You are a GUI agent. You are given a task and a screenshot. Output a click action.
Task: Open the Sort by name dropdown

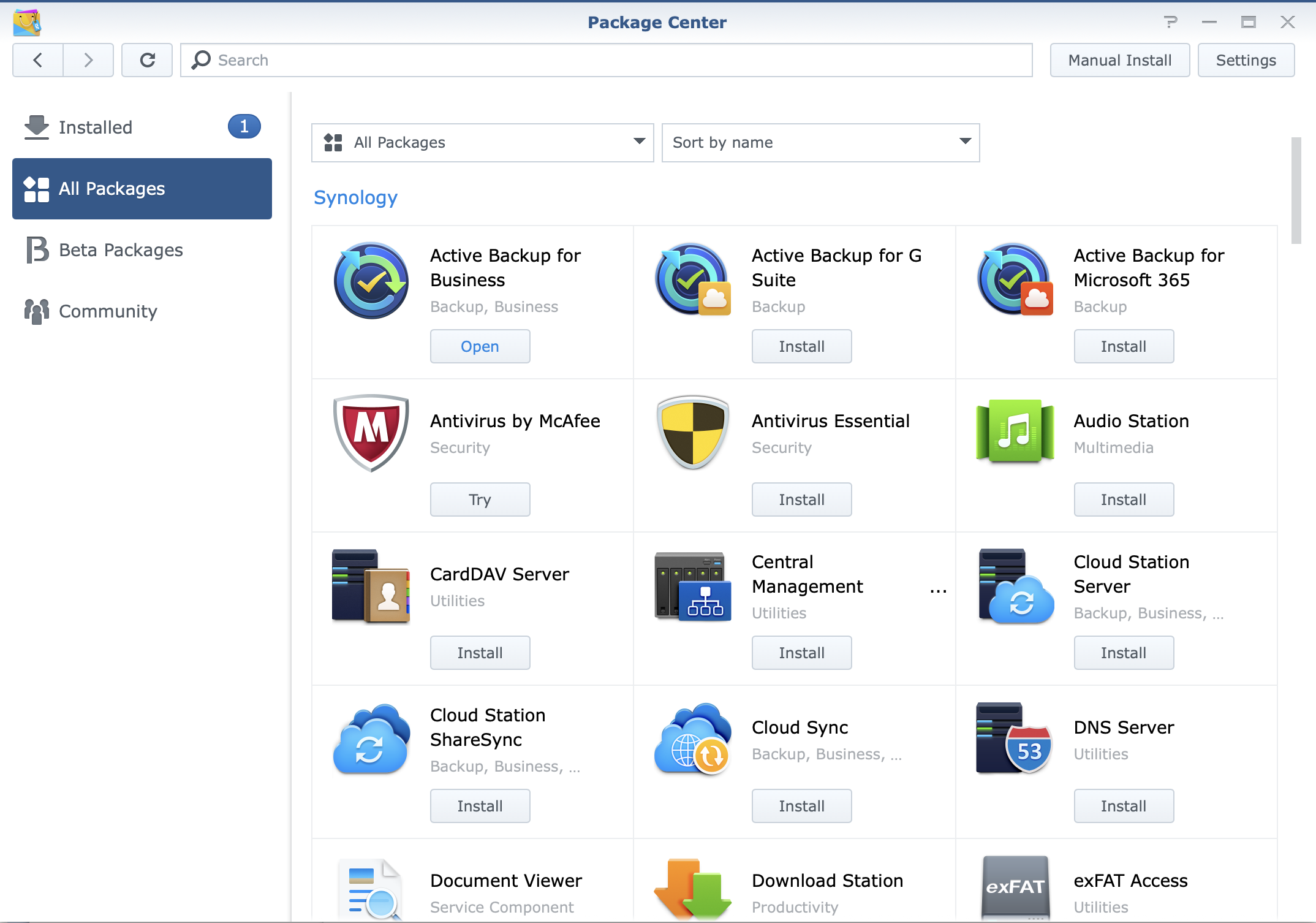coord(821,143)
